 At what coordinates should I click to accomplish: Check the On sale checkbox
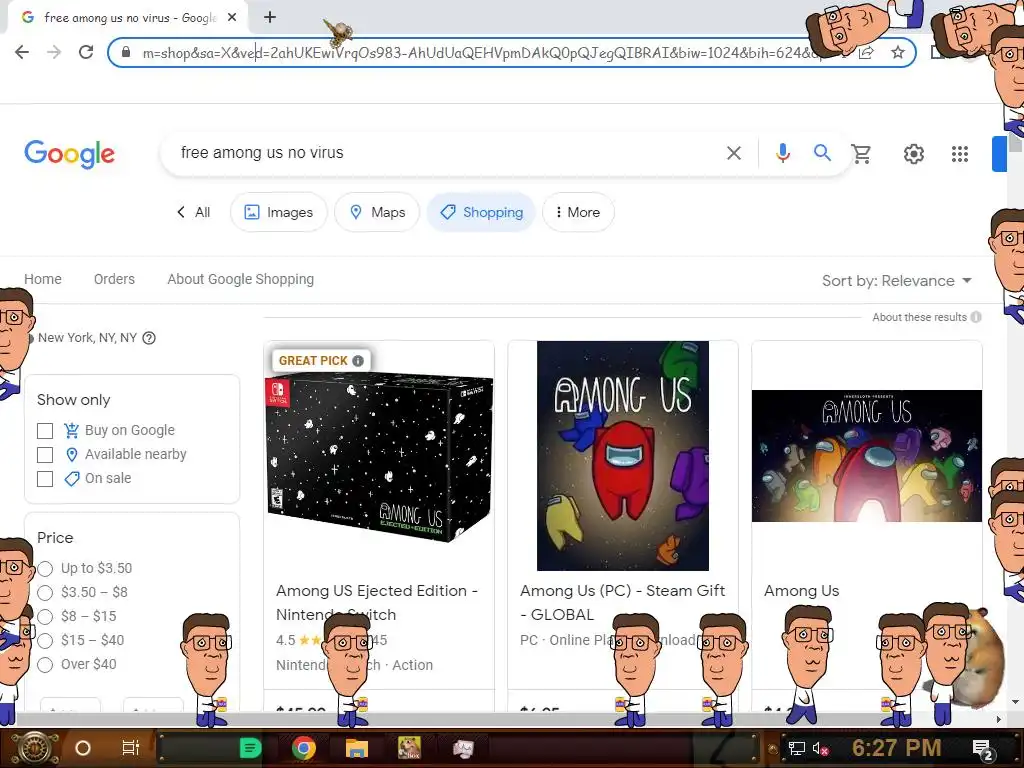click(45, 479)
